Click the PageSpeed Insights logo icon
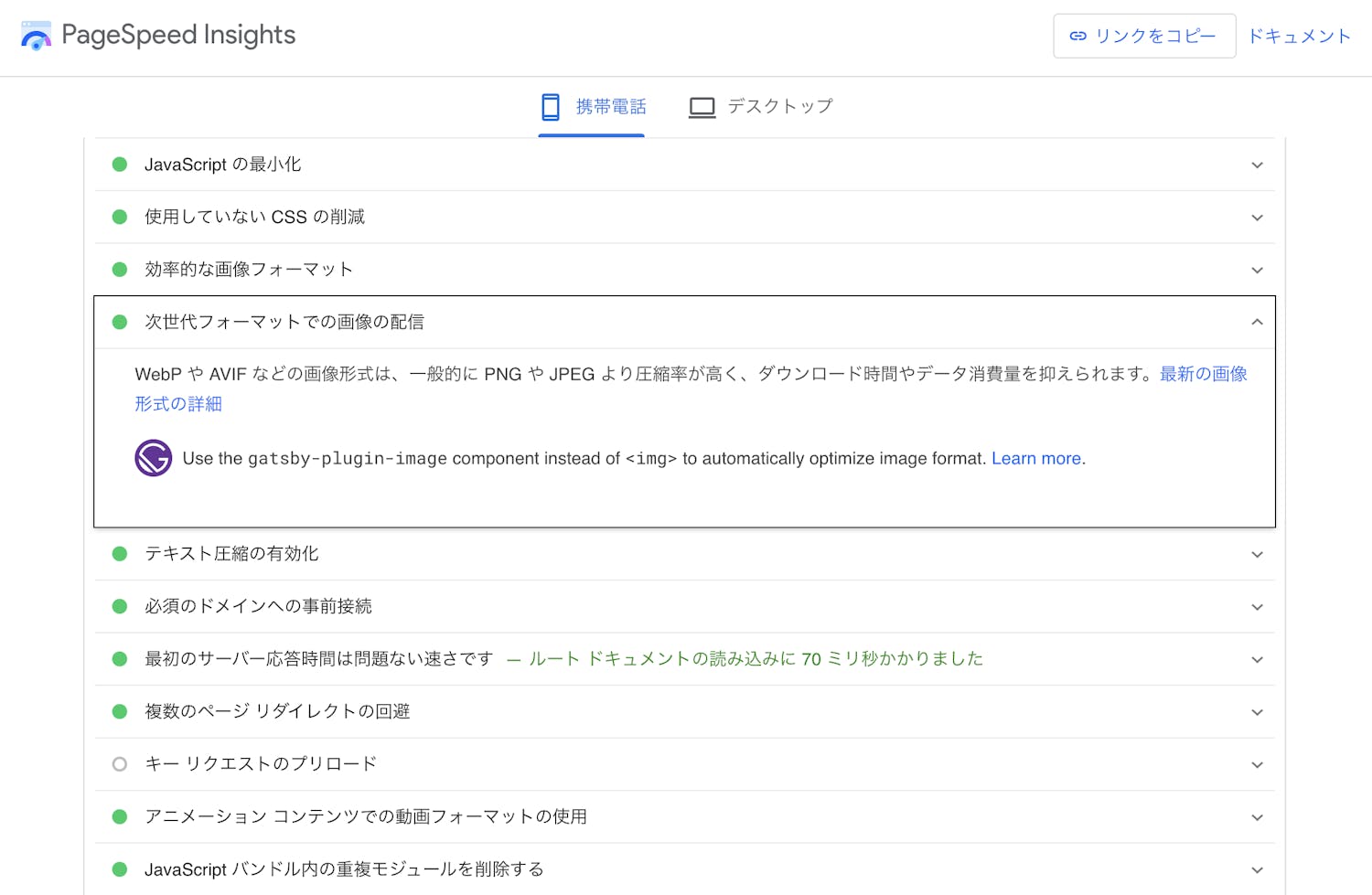This screenshot has width=1372, height=895. pos(36,37)
